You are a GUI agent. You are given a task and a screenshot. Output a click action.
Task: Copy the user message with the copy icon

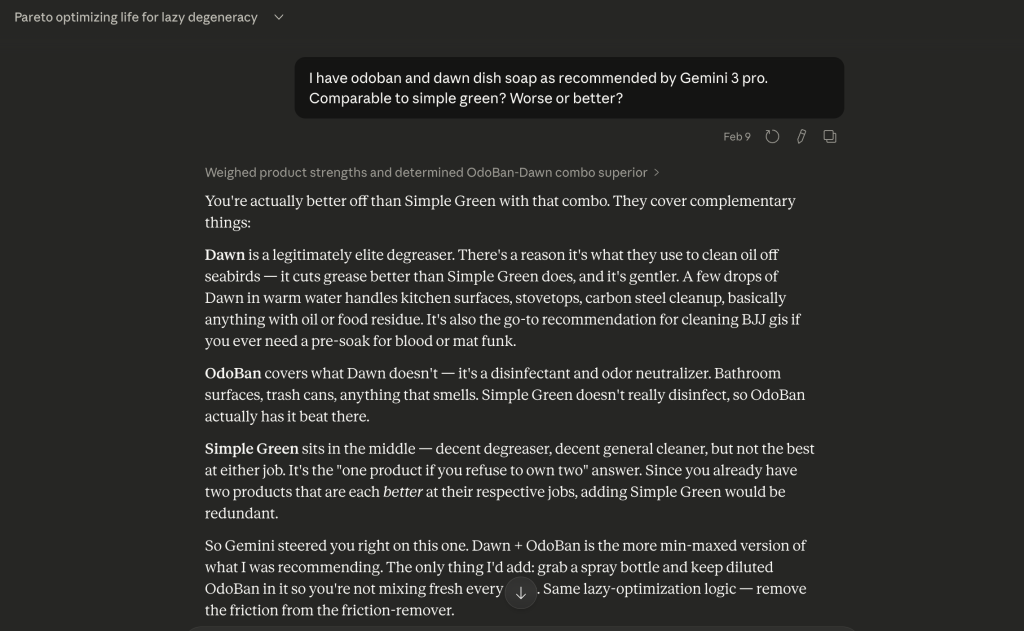pyautogui.click(x=830, y=137)
